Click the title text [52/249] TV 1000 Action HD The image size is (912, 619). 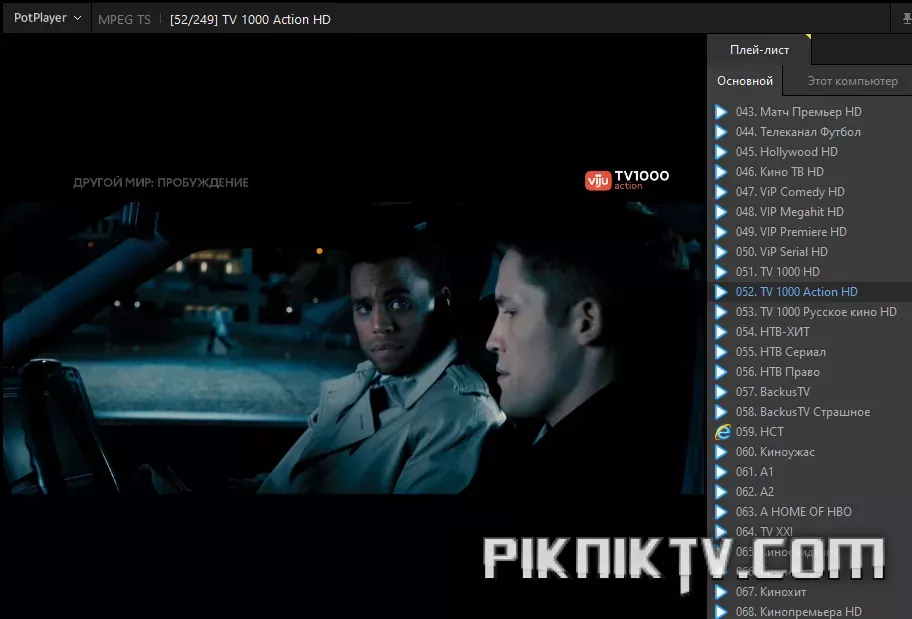(250, 20)
